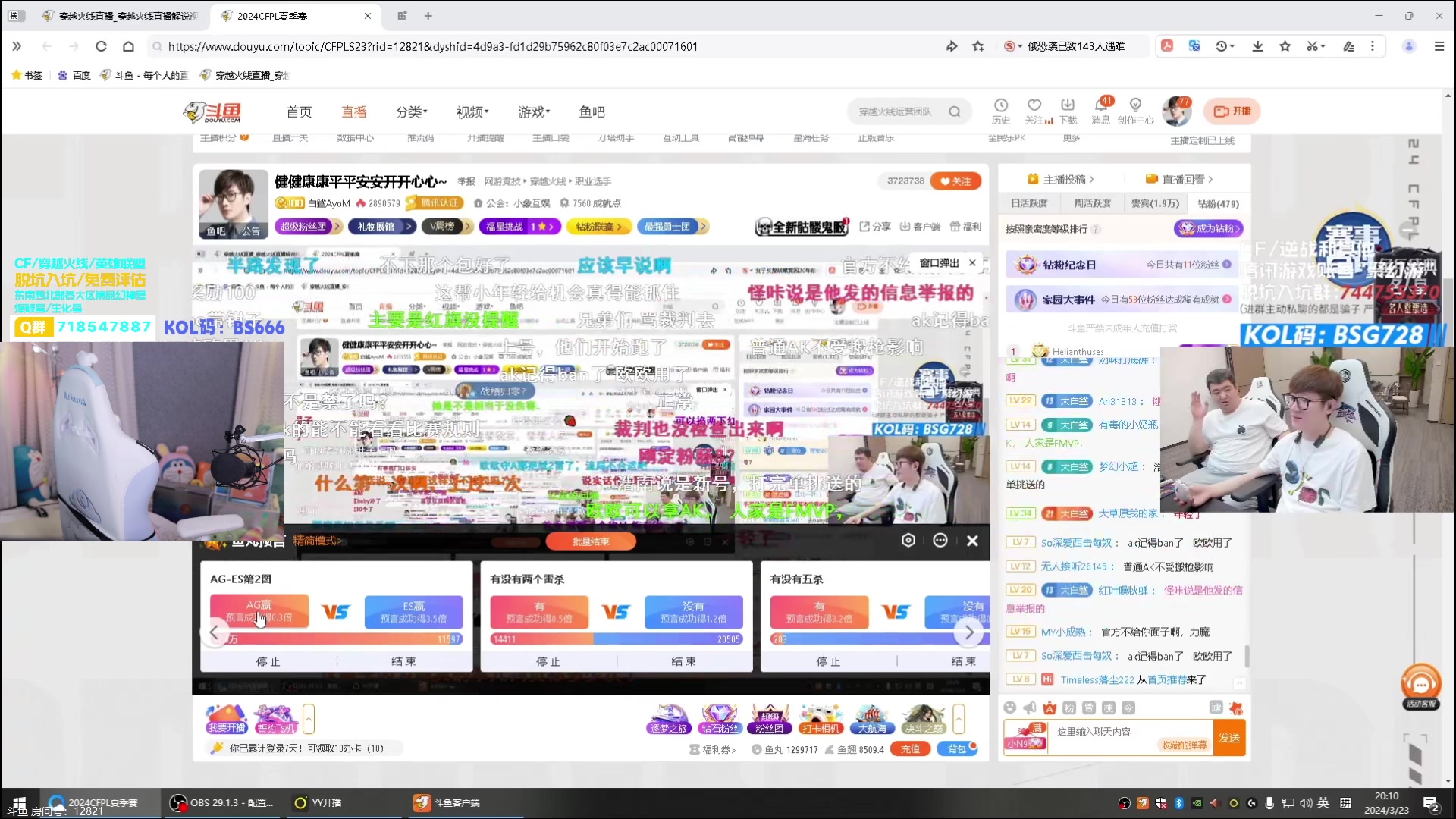The height and width of the screenshot is (819, 1456).
Task: Open browser scissors screenshot dropdown
Action: pos(1316,46)
